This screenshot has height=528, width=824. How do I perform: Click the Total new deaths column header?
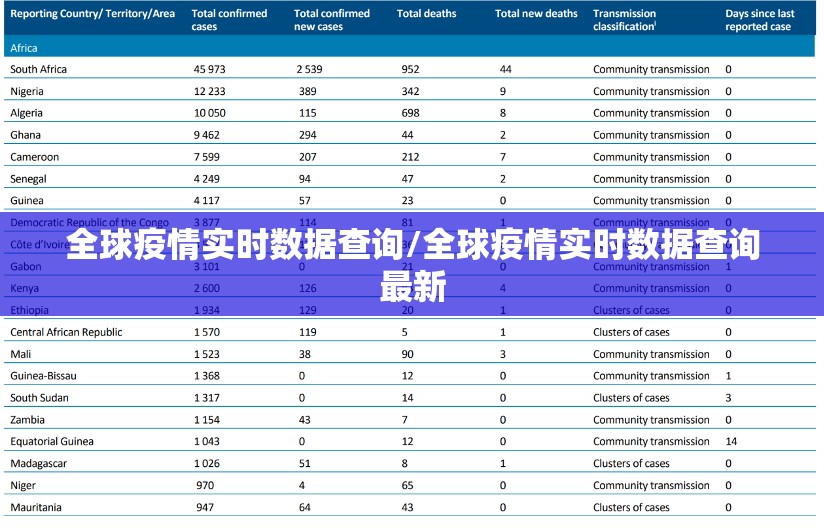[x=536, y=14]
